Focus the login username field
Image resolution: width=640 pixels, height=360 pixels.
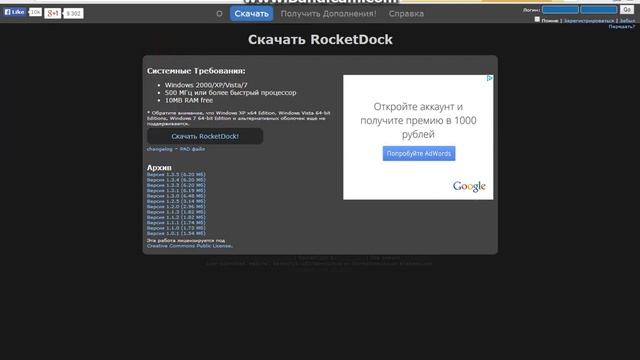560,9
